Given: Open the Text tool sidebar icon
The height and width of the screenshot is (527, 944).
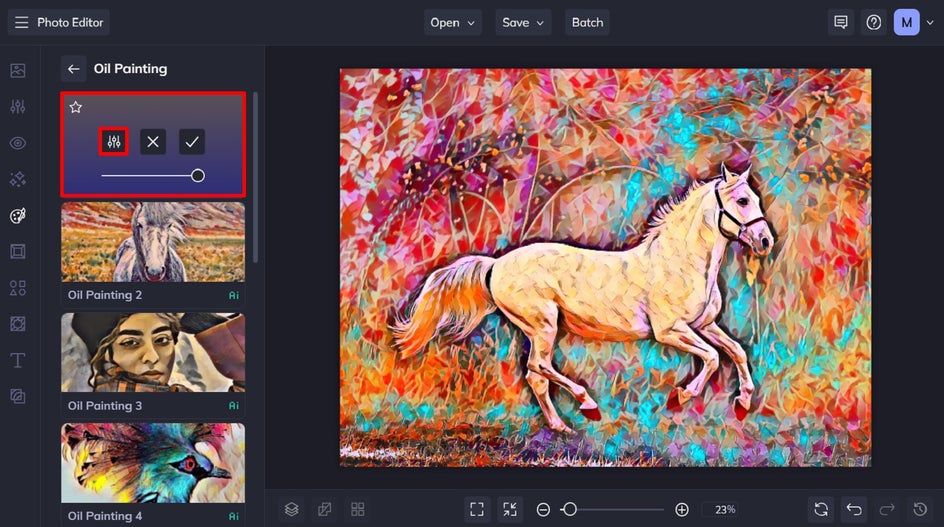Looking at the screenshot, I should point(18,360).
